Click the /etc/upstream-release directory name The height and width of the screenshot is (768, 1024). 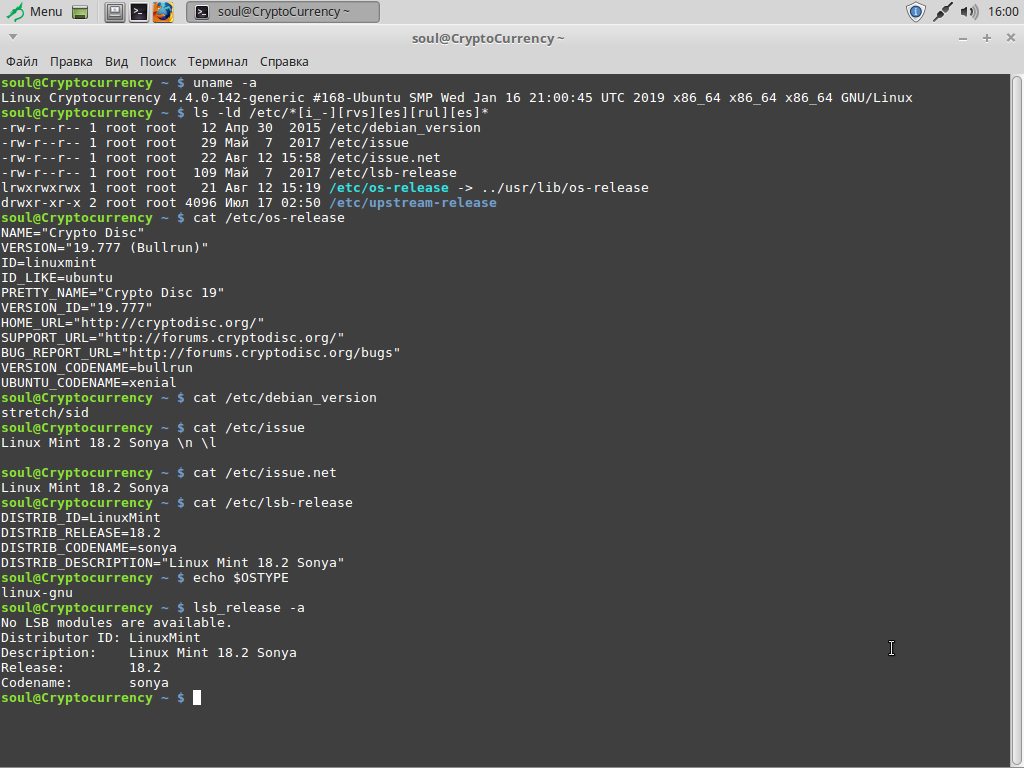tap(413, 203)
